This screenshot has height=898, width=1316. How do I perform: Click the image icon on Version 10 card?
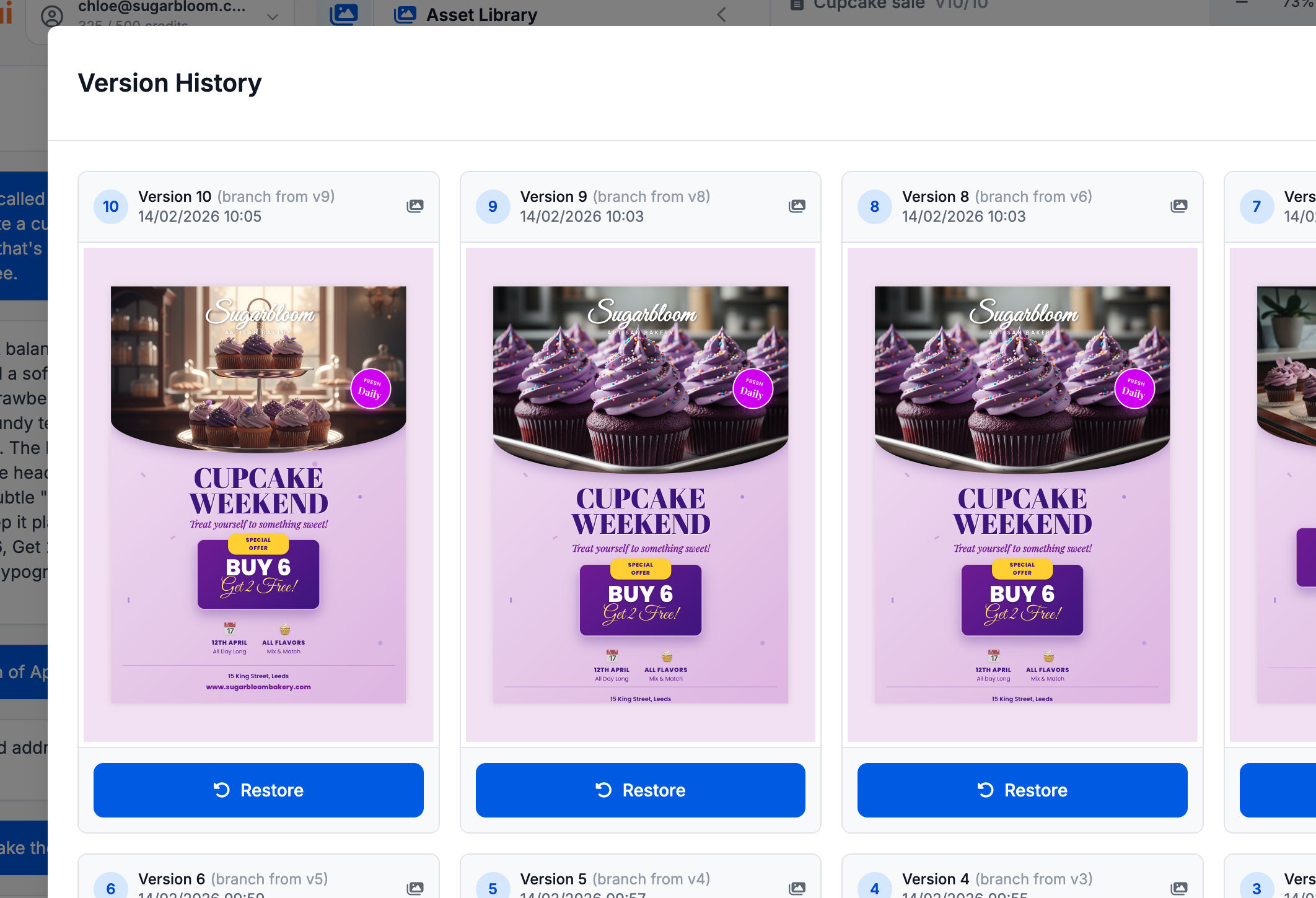415,206
